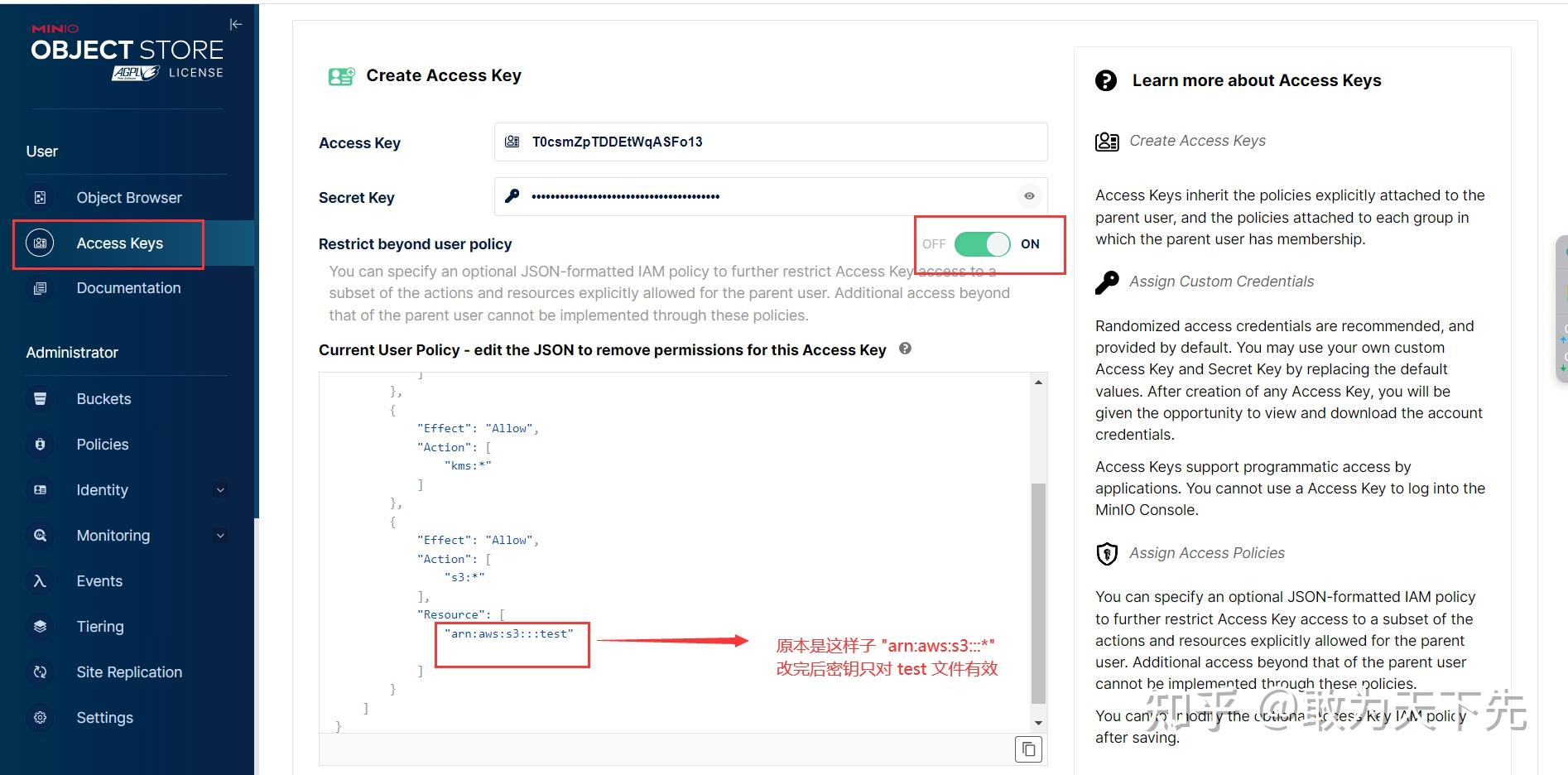Click the Site Replication sync icon
This screenshot has width=1568, height=775.
pos(40,672)
